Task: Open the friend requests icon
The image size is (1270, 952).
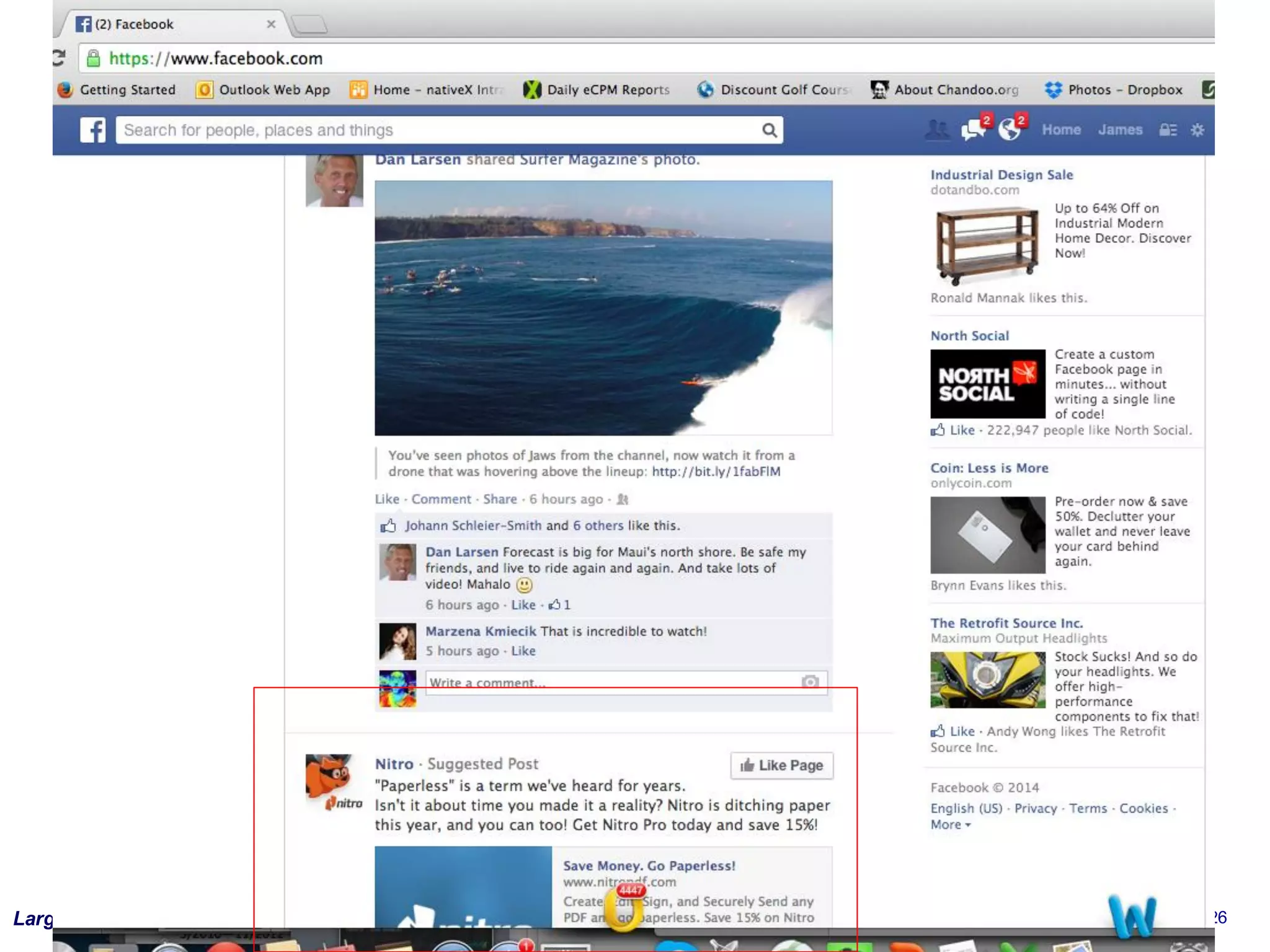Action: [x=936, y=130]
